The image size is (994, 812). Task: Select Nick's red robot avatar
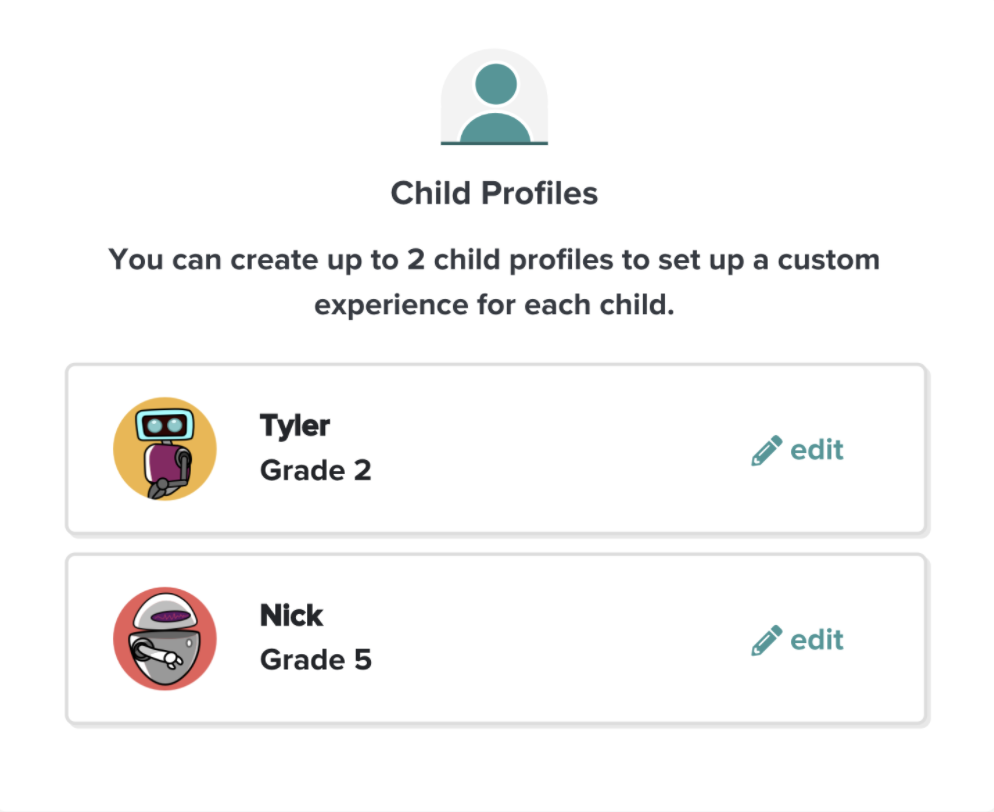coord(165,638)
